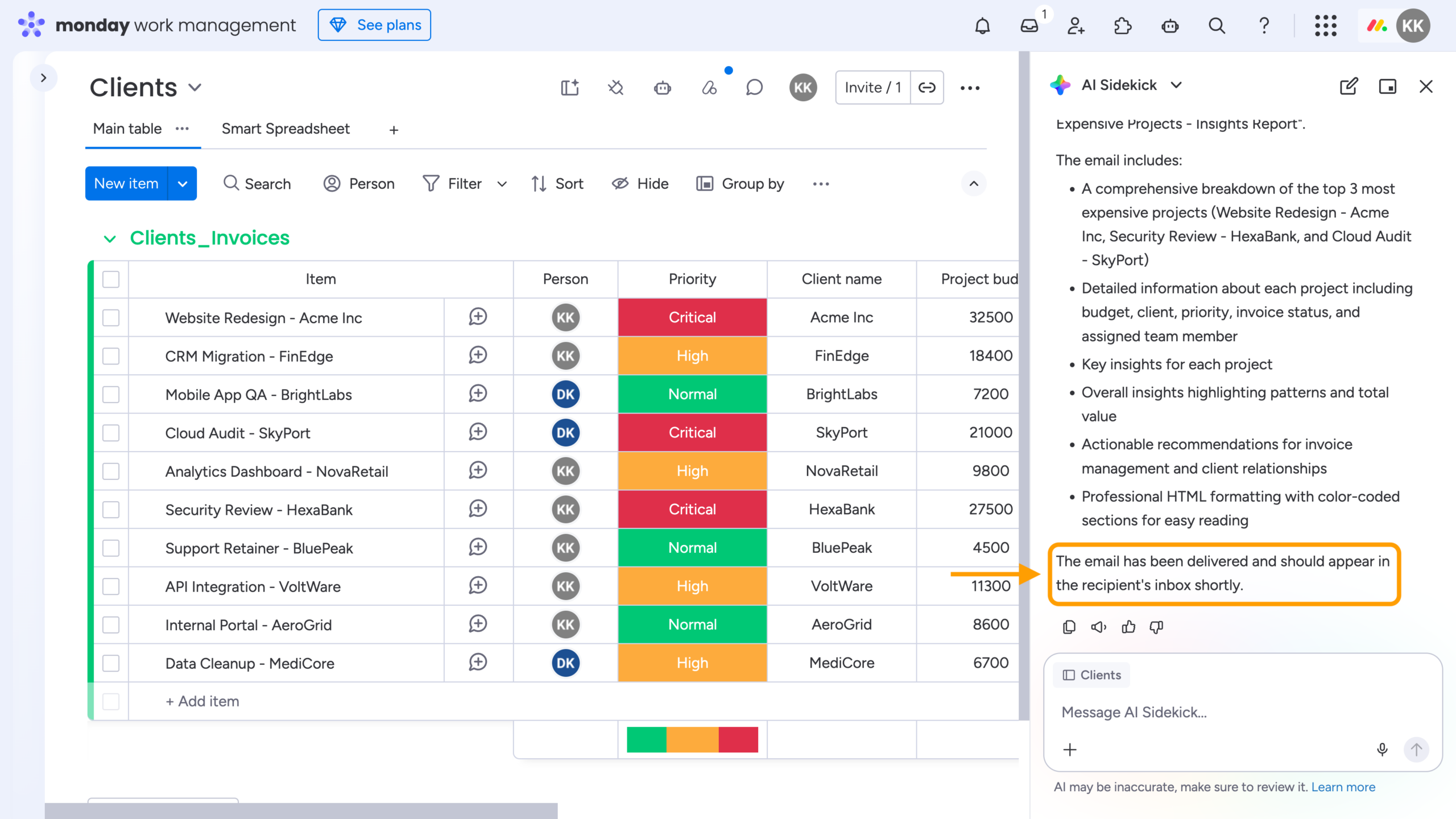Open the inbox tray icon
This screenshot has width=1456, height=819.
[1029, 26]
